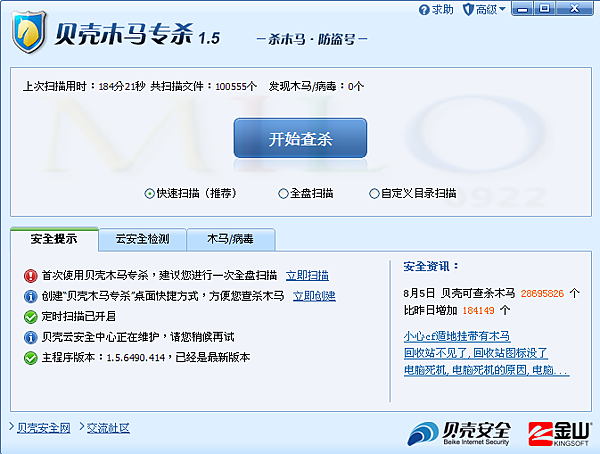Open the 立即扫描 link
This screenshot has width=600, height=454.
pos(307,275)
